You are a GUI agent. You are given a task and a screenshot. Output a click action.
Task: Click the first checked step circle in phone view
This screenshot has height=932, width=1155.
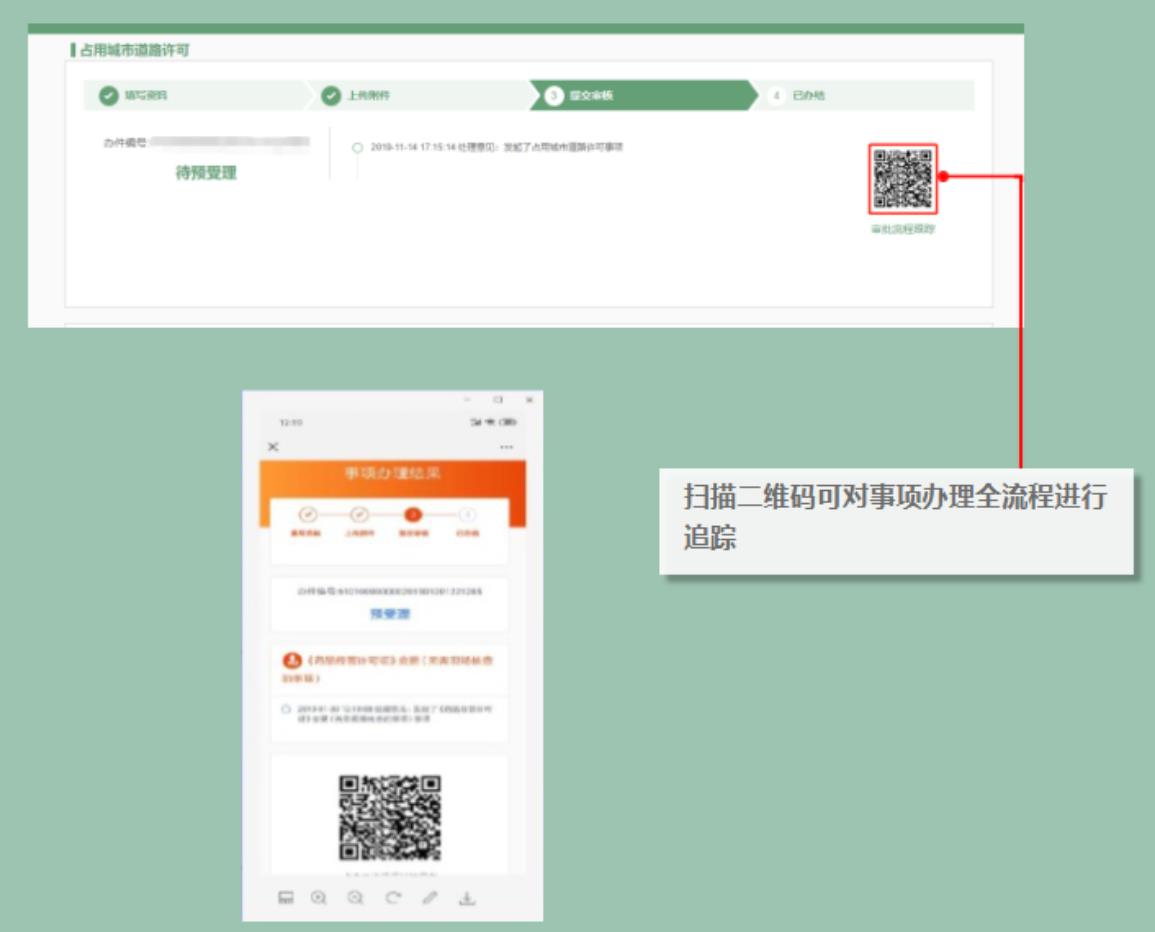point(307,514)
